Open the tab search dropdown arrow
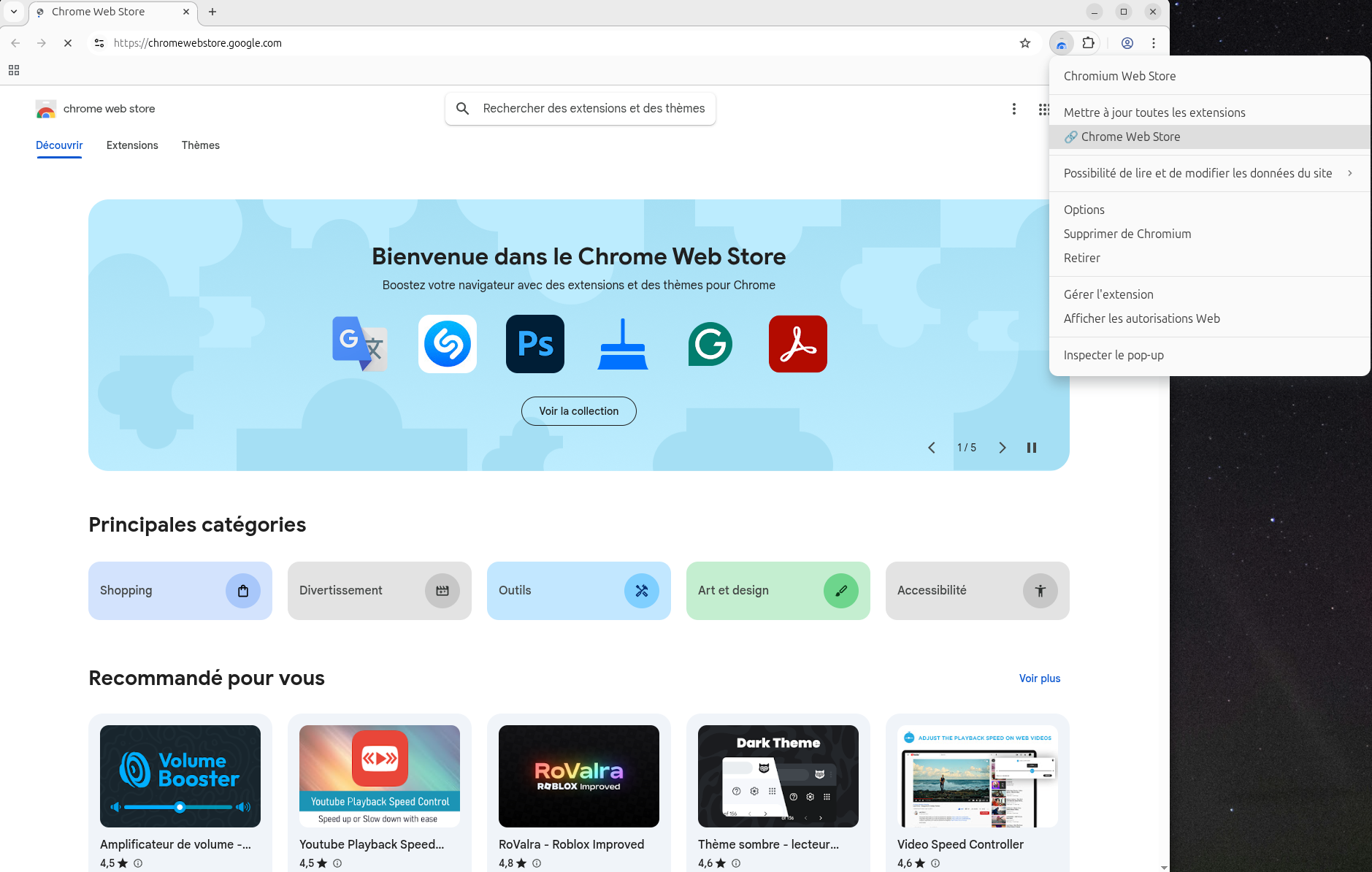The height and width of the screenshot is (872, 1372). (x=14, y=12)
